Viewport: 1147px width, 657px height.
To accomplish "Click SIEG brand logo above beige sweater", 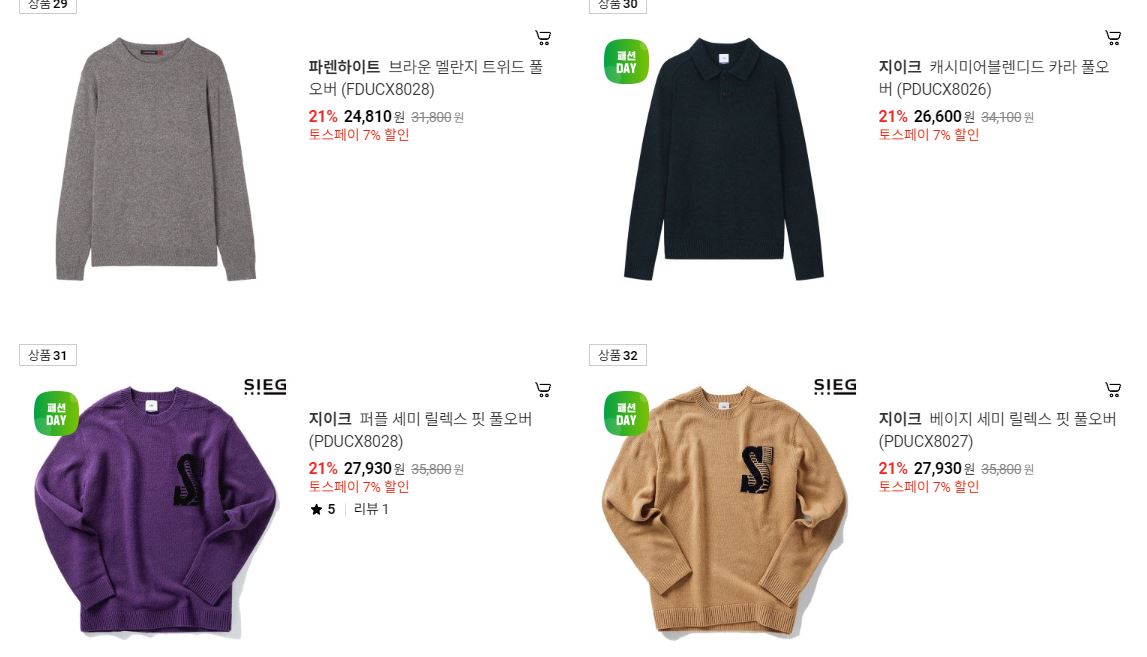I will coord(835,386).
